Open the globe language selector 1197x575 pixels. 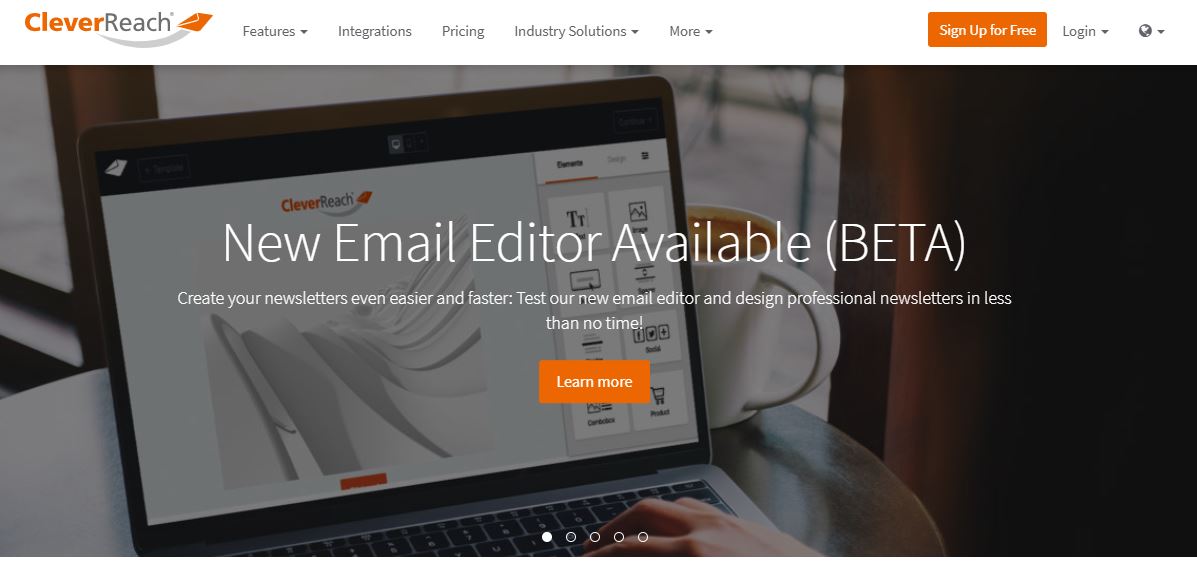click(x=1151, y=31)
